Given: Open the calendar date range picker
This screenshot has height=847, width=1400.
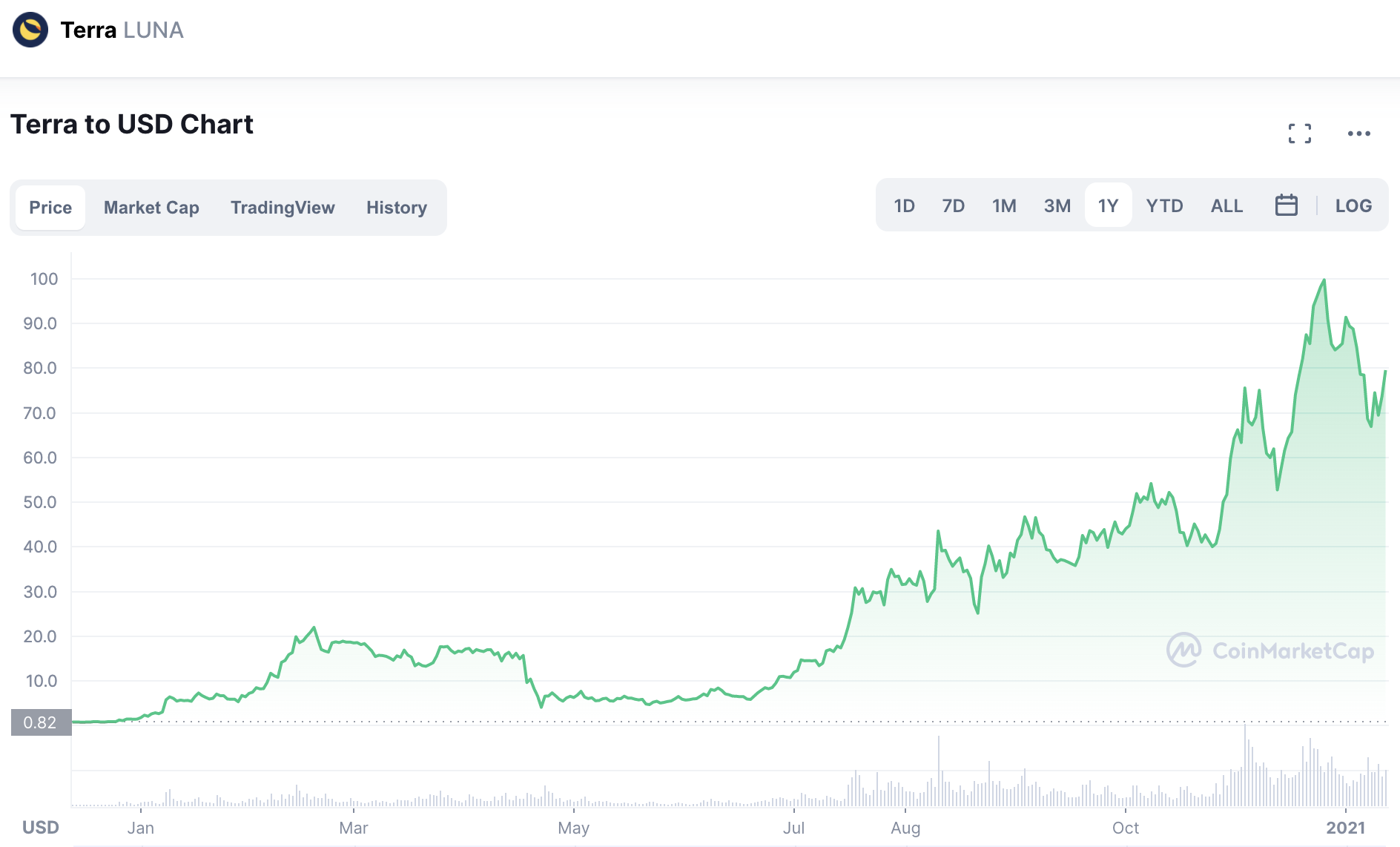Looking at the screenshot, I should coord(1286,205).
